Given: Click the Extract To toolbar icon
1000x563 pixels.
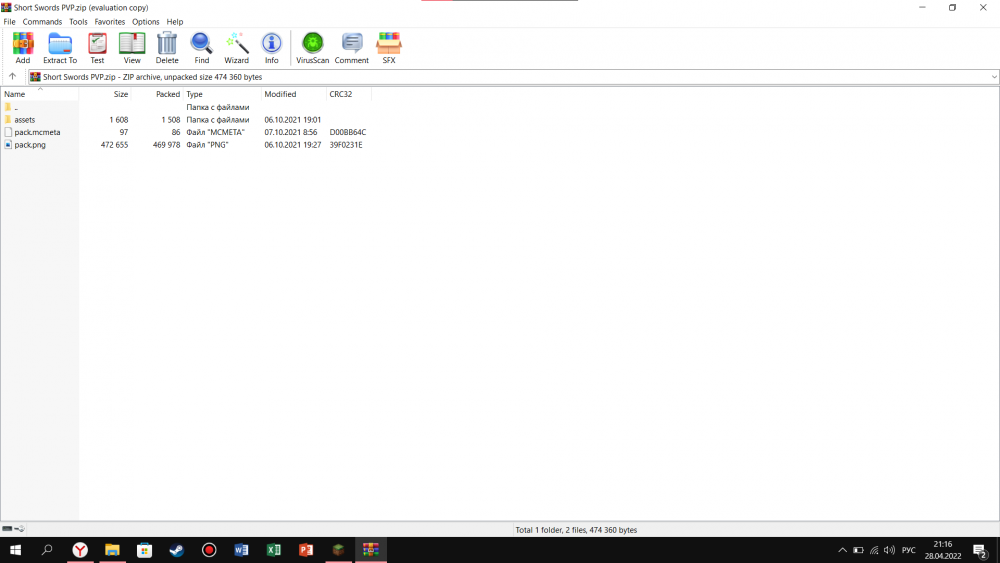Looking at the screenshot, I should (x=60, y=48).
